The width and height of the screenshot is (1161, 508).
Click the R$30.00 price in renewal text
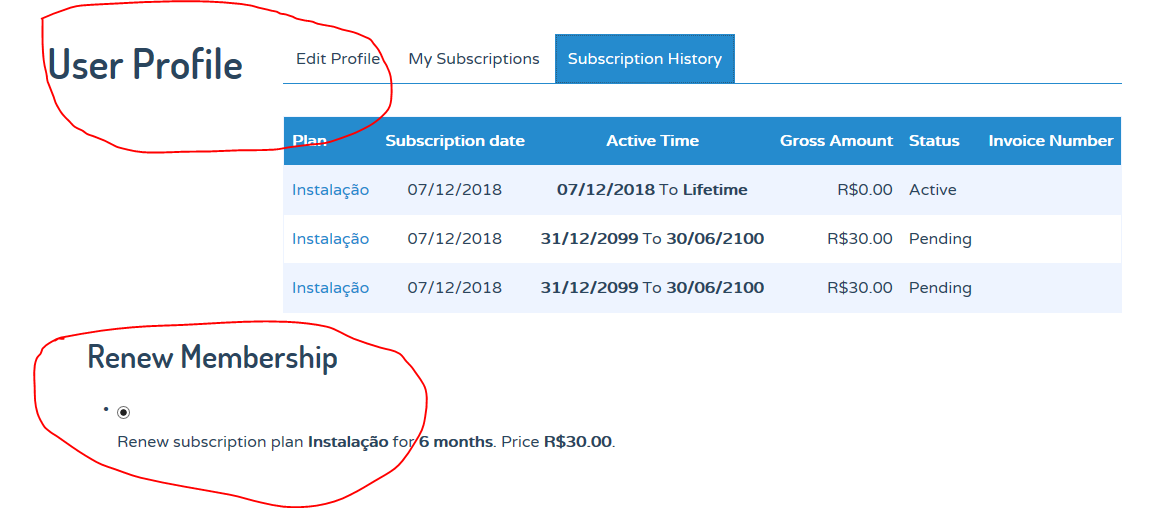(x=578, y=442)
